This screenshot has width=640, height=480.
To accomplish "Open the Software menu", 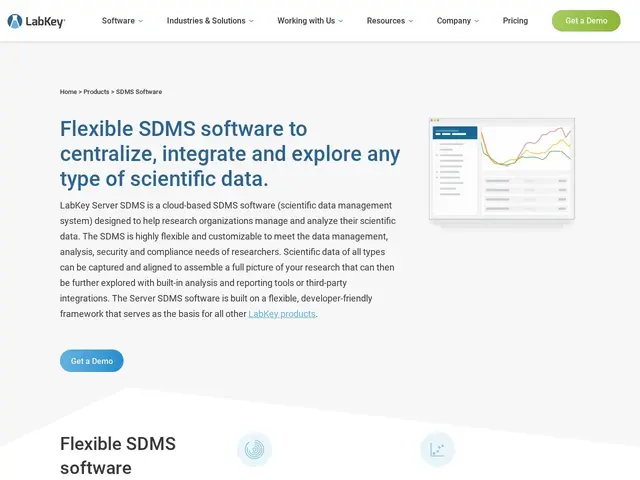I will (x=118, y=21).
